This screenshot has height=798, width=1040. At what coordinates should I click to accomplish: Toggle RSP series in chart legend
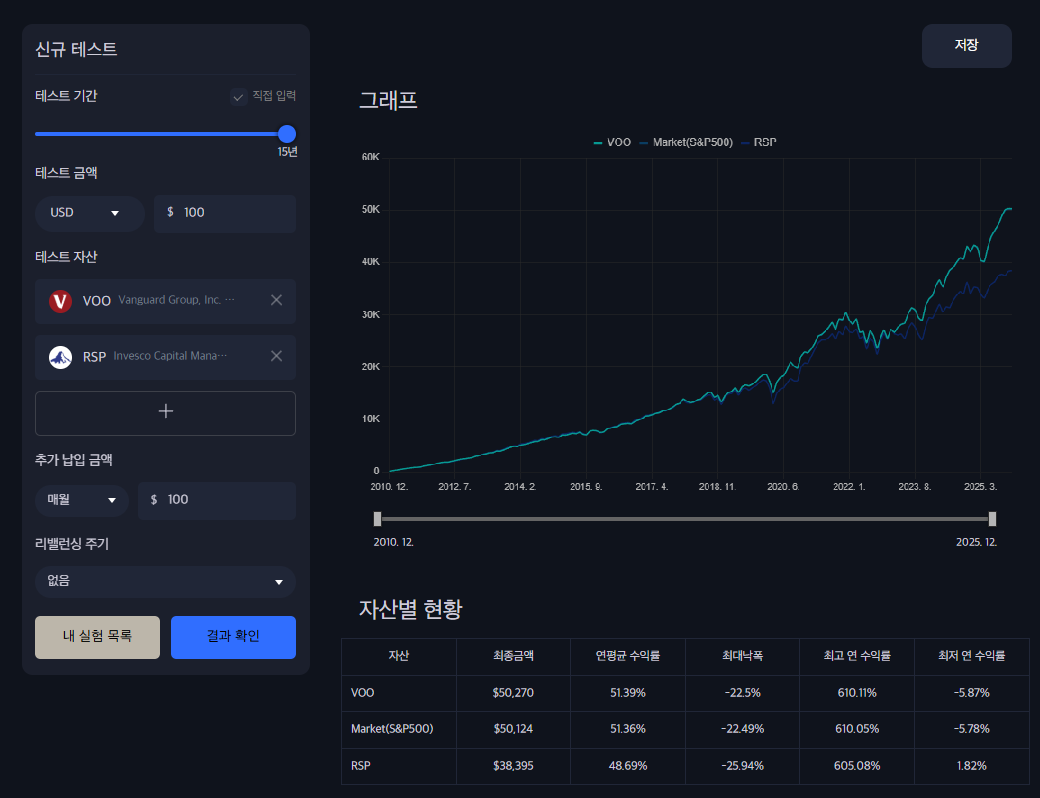click(x=758, y=142)
